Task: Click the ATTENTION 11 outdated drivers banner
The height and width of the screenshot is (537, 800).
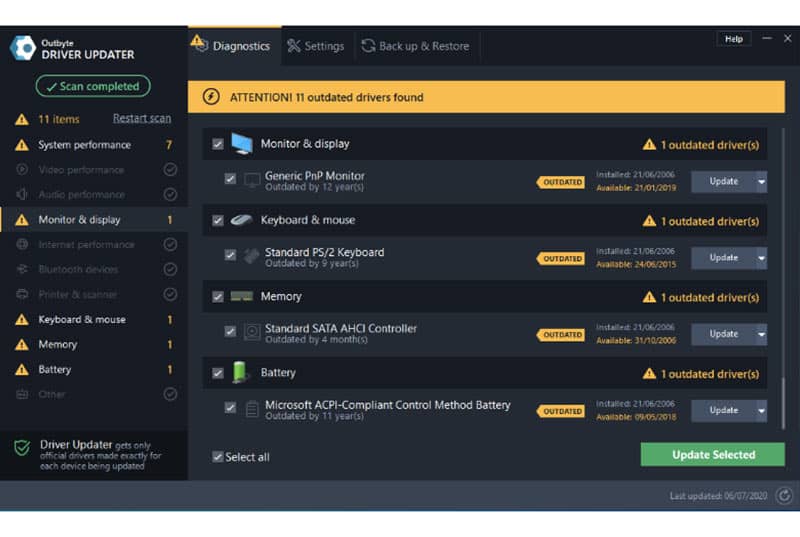Action: [486, 97]
